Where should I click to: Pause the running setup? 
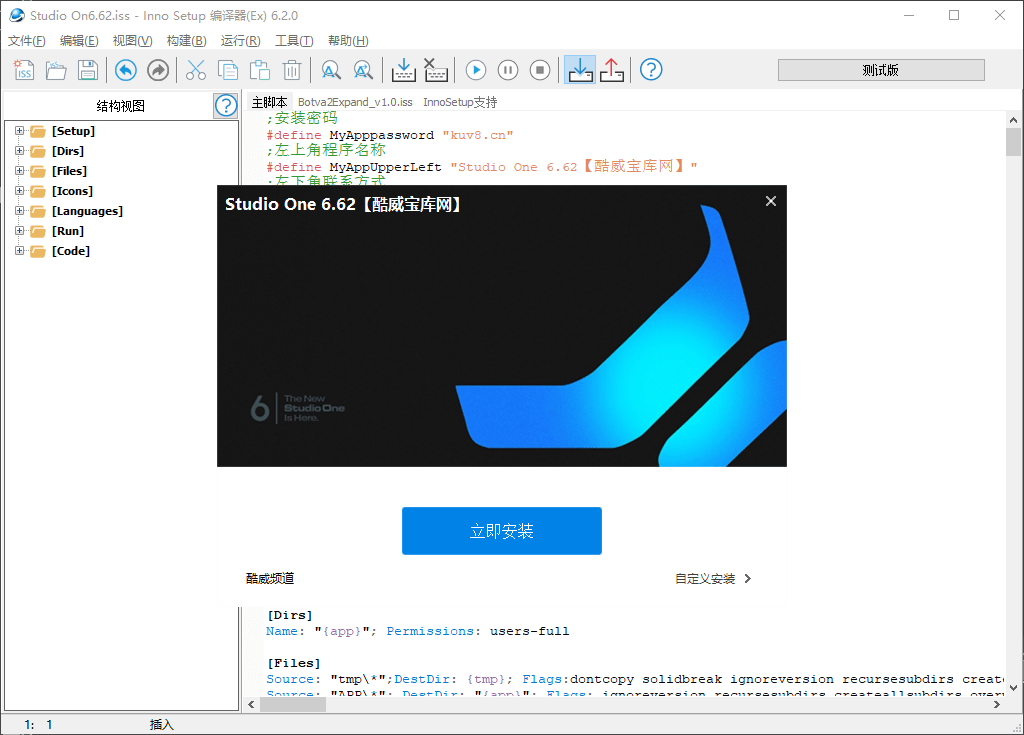[508, 70]
